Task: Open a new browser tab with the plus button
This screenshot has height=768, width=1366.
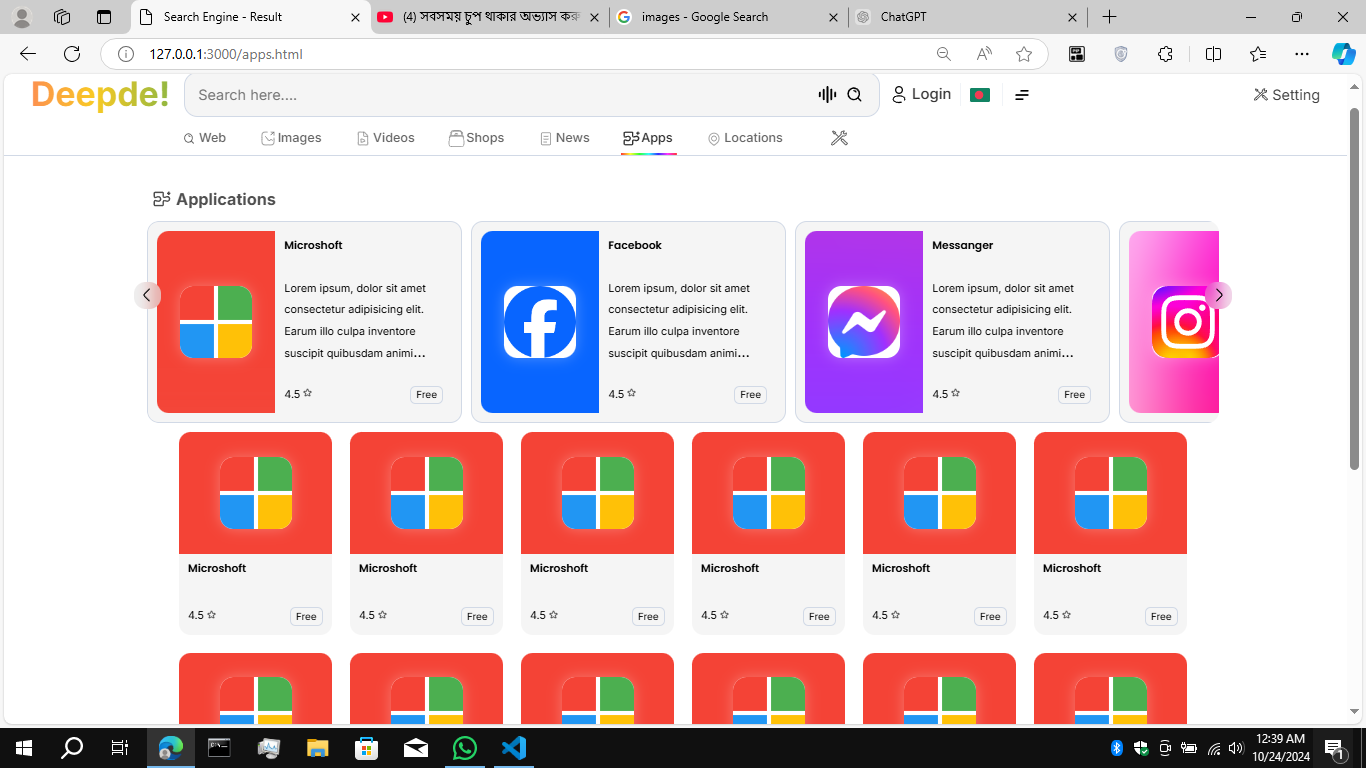Action: [x=1109, y=17]
